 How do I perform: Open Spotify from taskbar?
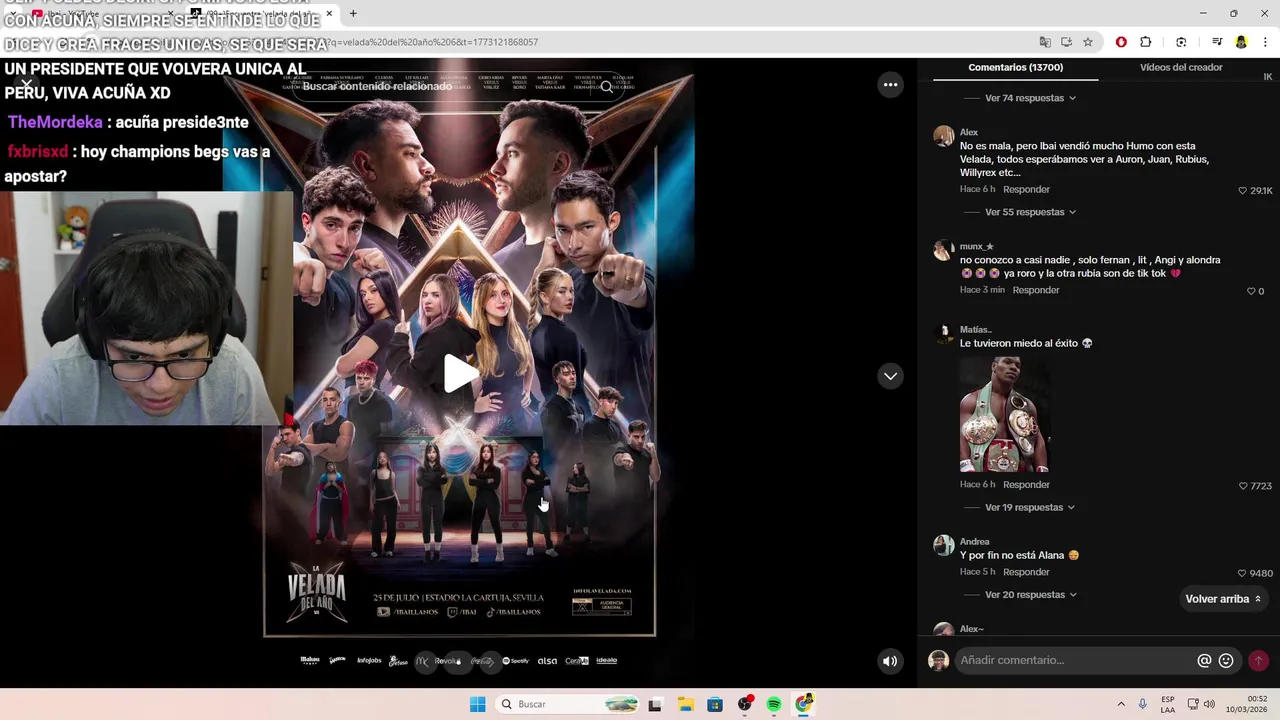pos(774,705)
